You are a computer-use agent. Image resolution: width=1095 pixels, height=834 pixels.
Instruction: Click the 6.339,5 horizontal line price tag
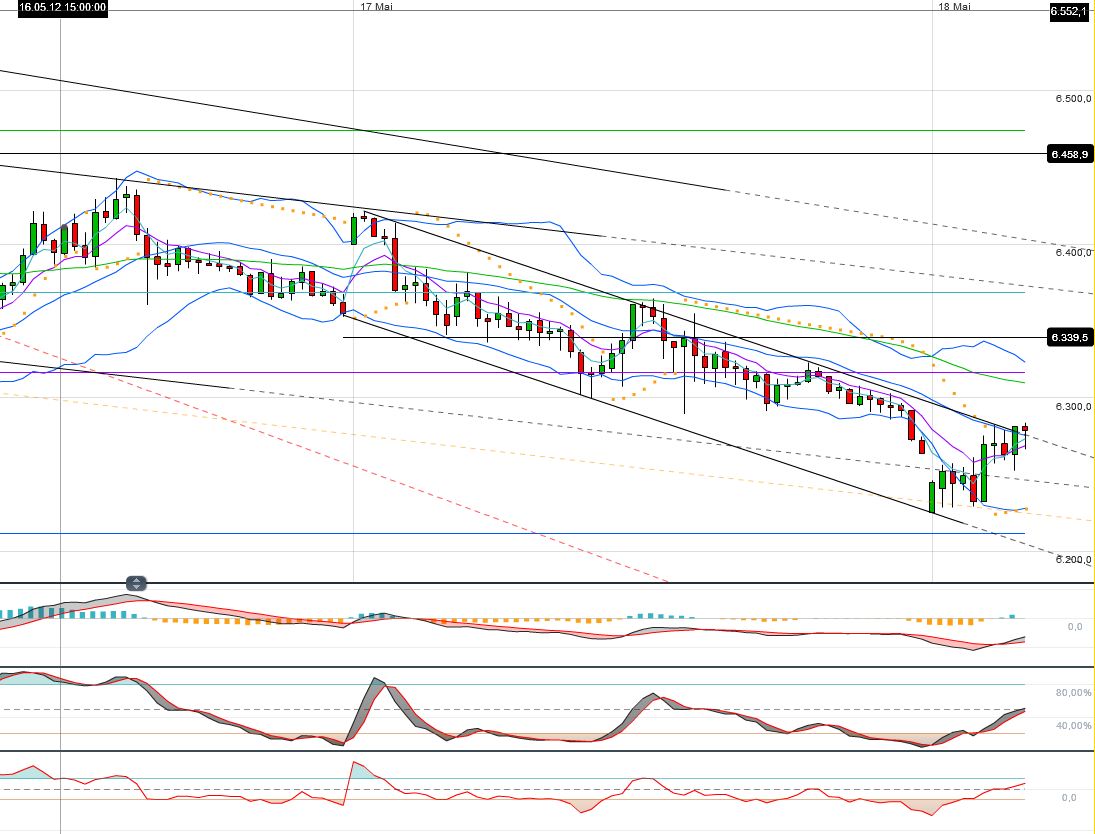coord(1069,337)
